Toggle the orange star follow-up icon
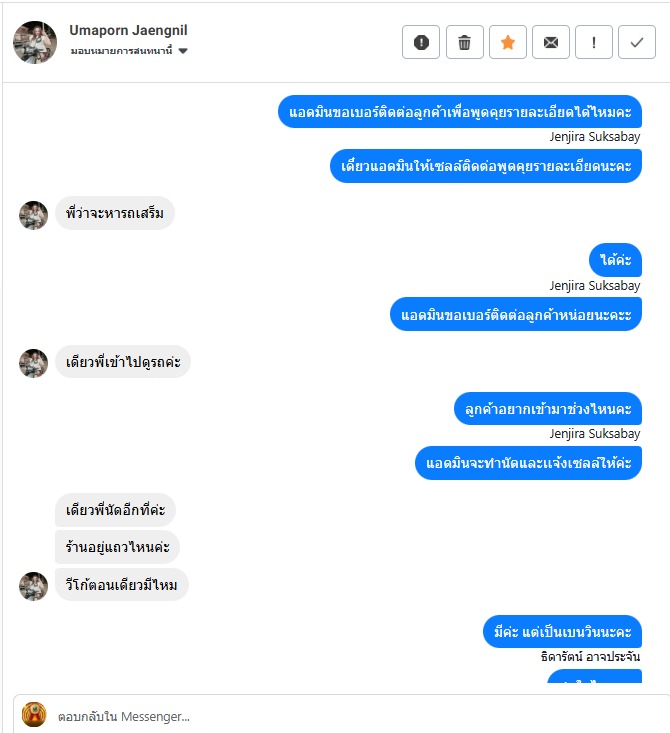Viewport: 670px width, 733px height. pos(508,42)
